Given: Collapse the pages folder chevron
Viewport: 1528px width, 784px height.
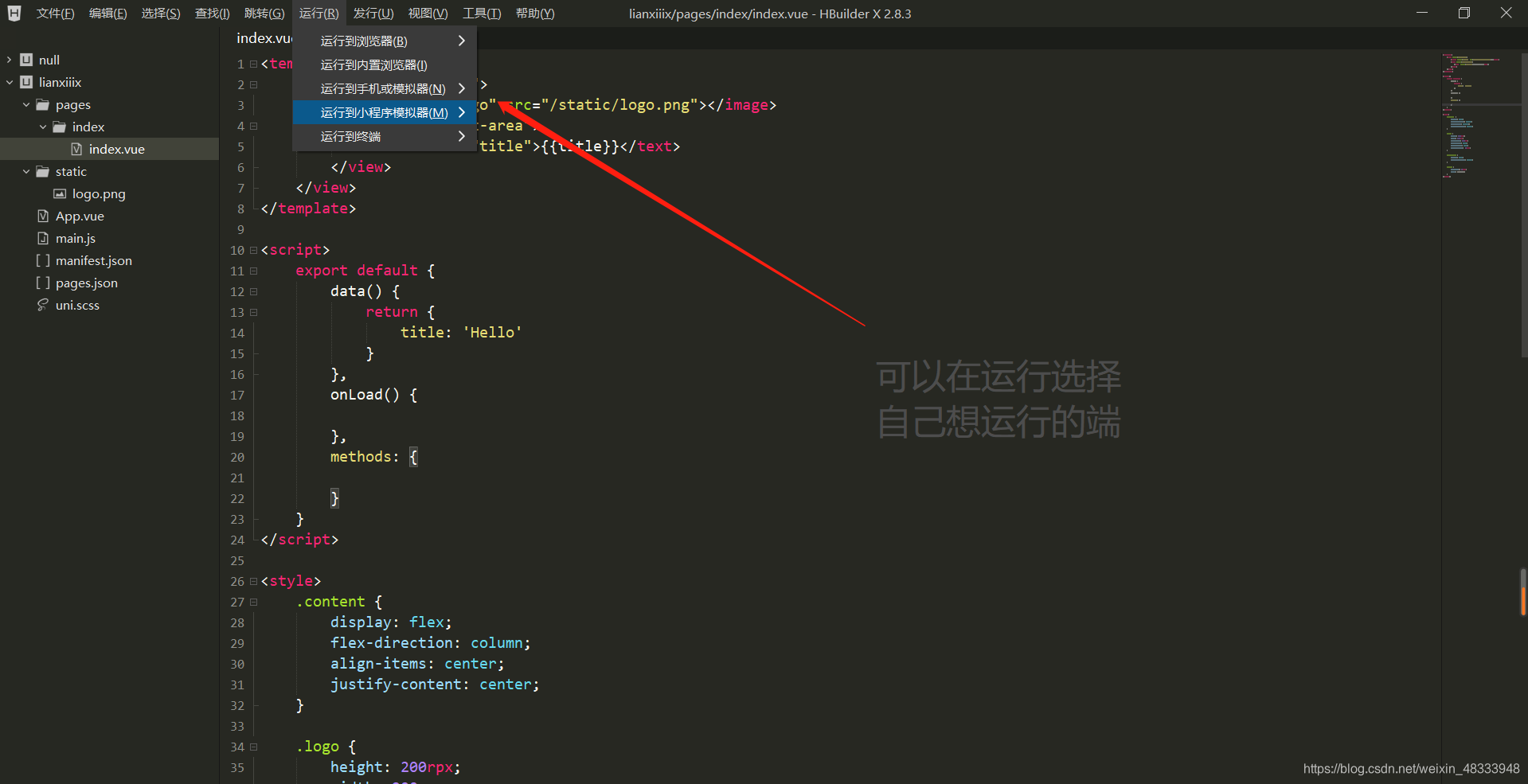Looking at the screenshot, I should pos(26,104).
